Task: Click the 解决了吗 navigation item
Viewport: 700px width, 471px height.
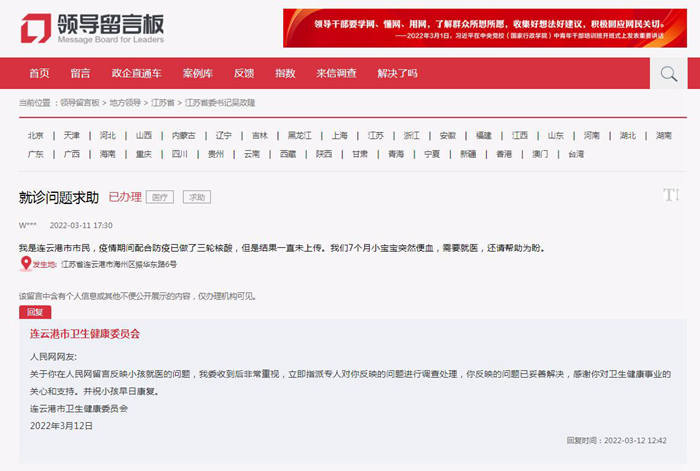Action: (397, 74)
